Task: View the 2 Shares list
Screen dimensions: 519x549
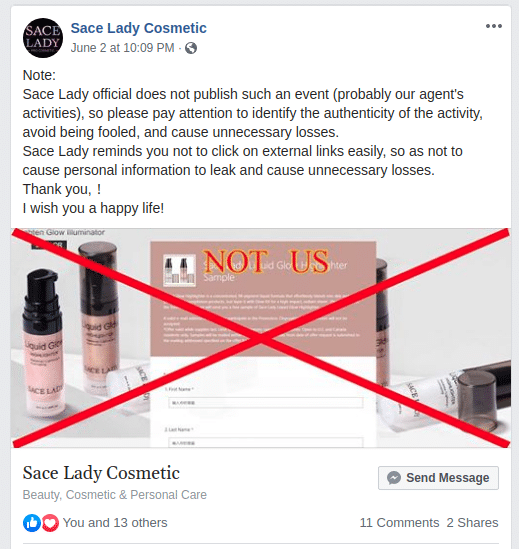Action: point(472,523)
